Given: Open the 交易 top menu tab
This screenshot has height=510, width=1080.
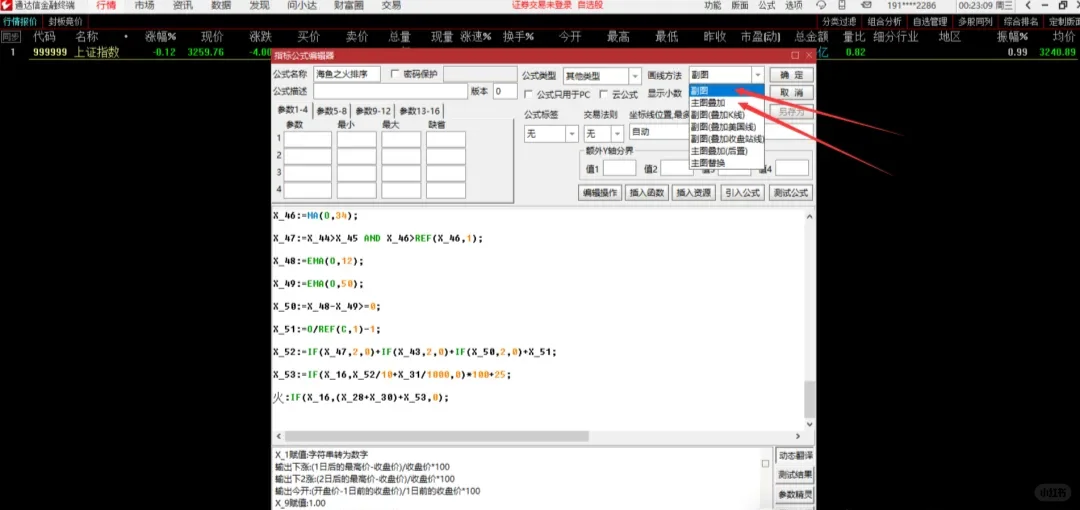Looking at the screenshot, I should point(391,6).
